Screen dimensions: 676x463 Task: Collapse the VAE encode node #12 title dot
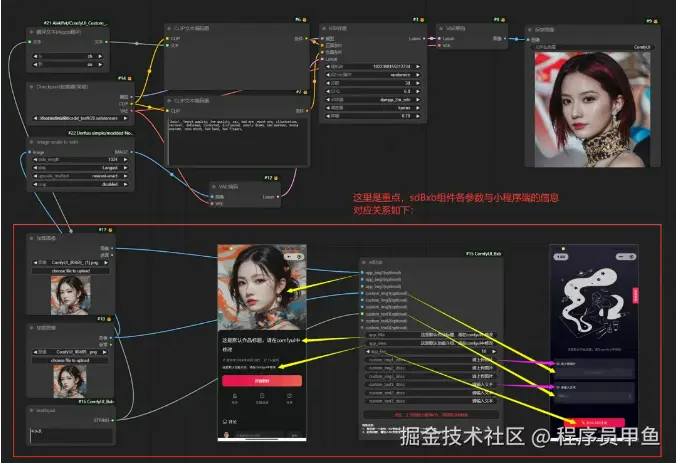pos(214,187)
